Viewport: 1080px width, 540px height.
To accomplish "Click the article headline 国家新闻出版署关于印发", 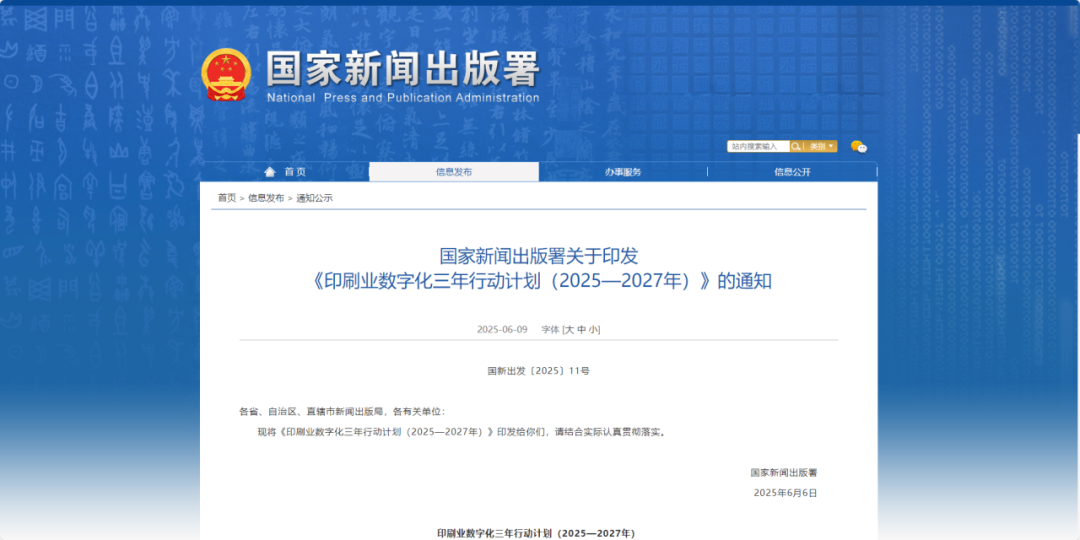I will pyautogui.click(x=538, y=257).
